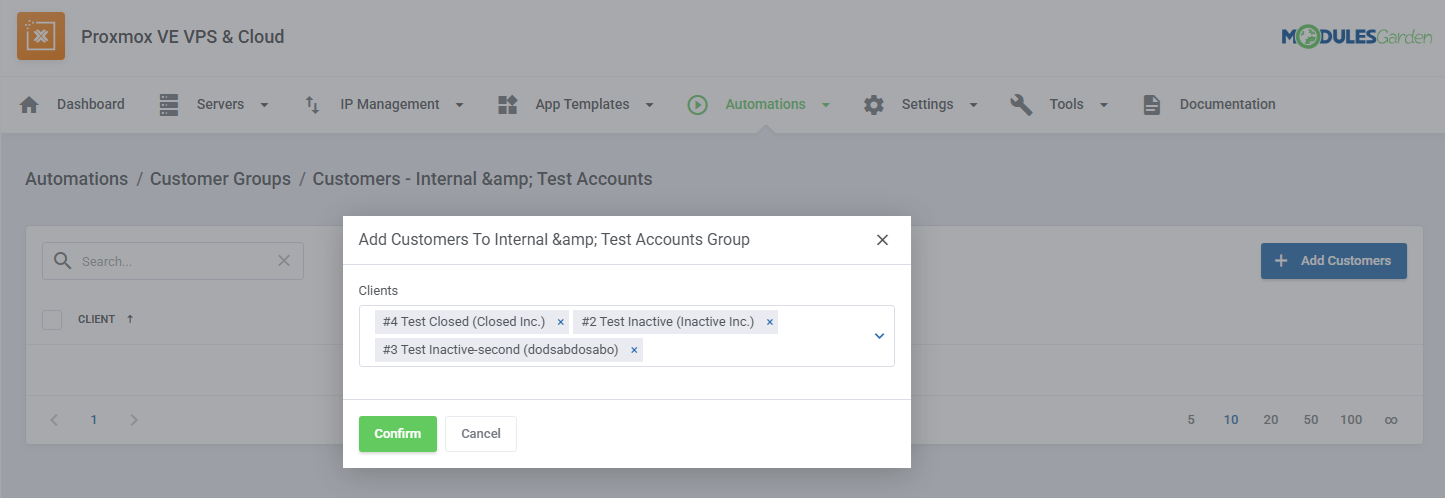Click the dialog title Add Customers To Internal

[x=554, y=240]
